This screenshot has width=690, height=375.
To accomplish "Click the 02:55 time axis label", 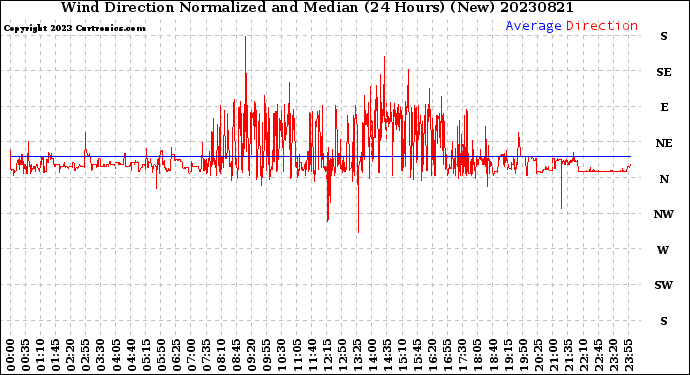I will point(86,355).
